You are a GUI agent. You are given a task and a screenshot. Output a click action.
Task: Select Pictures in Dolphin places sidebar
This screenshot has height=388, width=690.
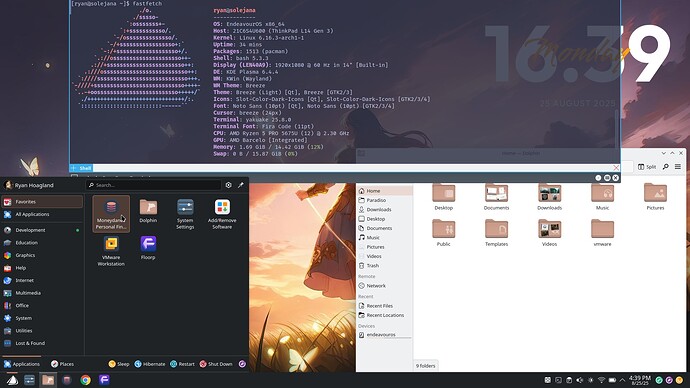[385, 247]
